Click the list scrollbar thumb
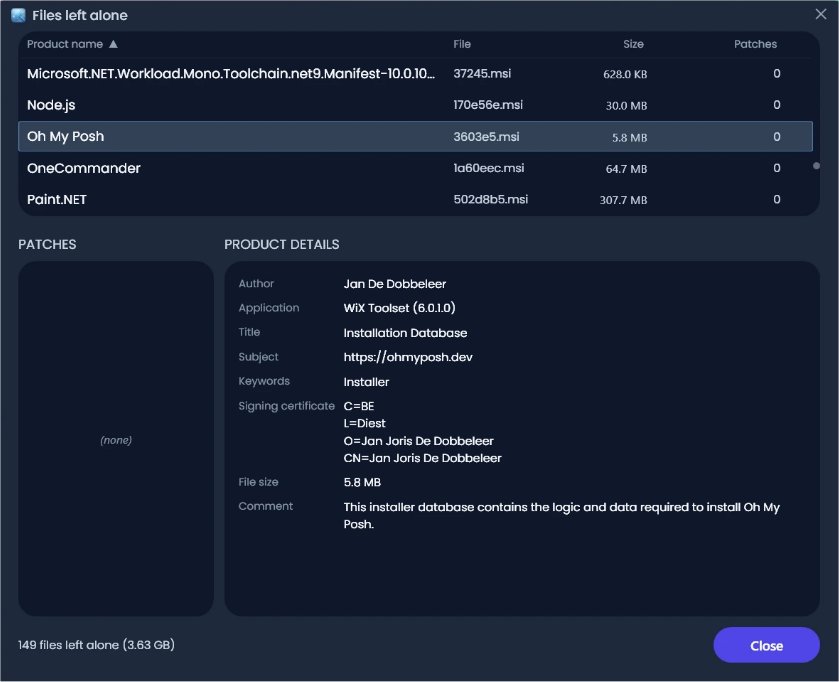 point(816,166)
